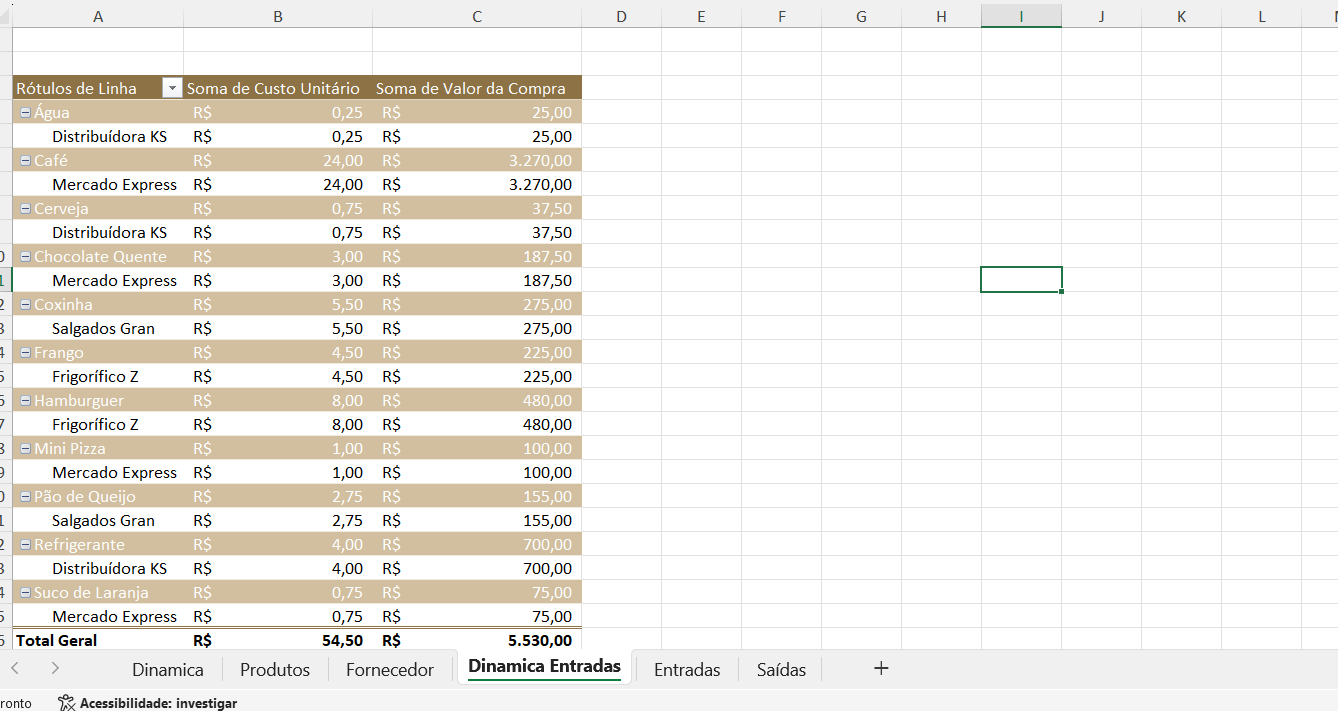Select column C header

pyautogui.click(x=477, y=16)
